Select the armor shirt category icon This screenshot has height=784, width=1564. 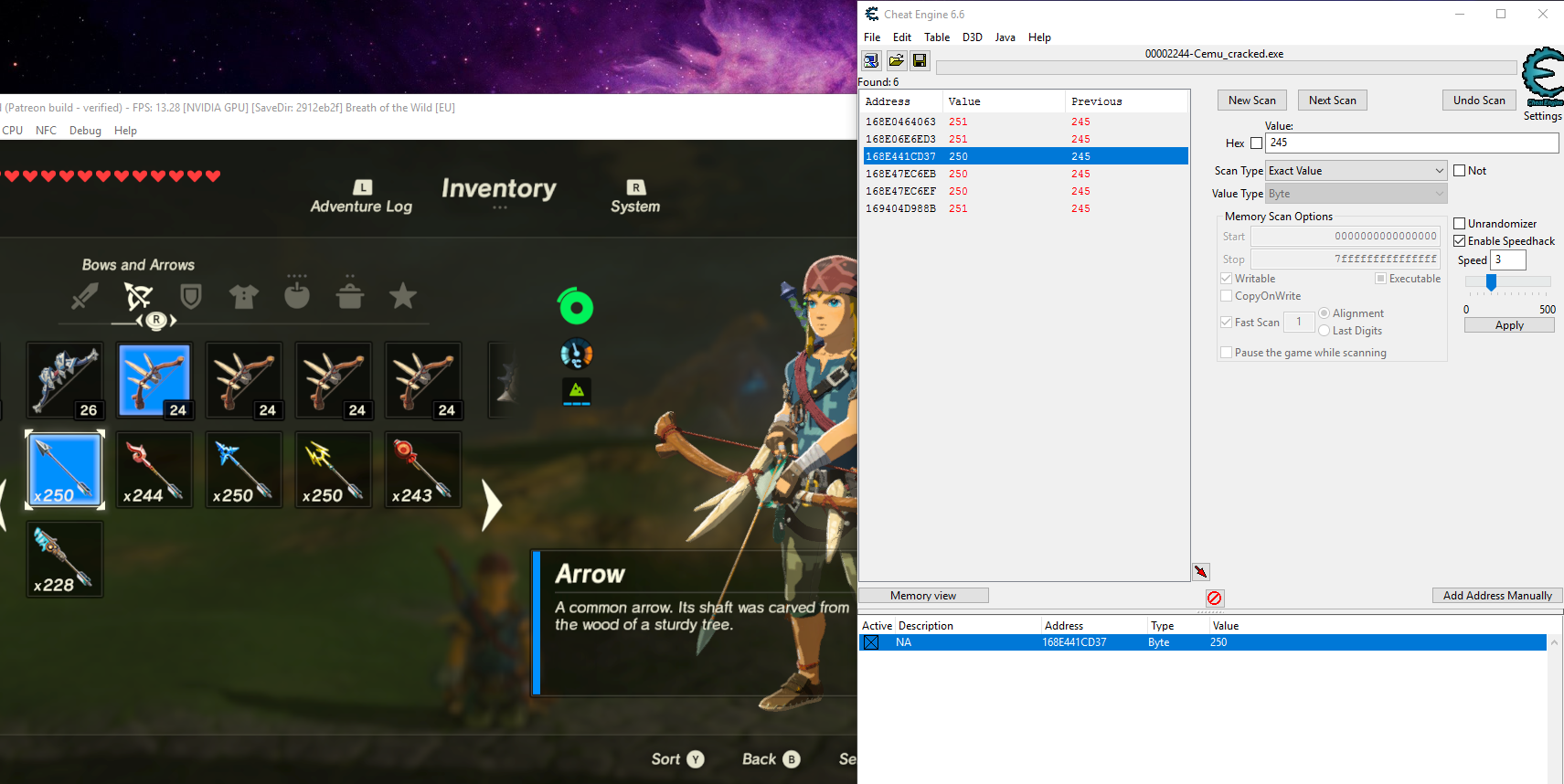pyautogui.click(x=244, y=296)
